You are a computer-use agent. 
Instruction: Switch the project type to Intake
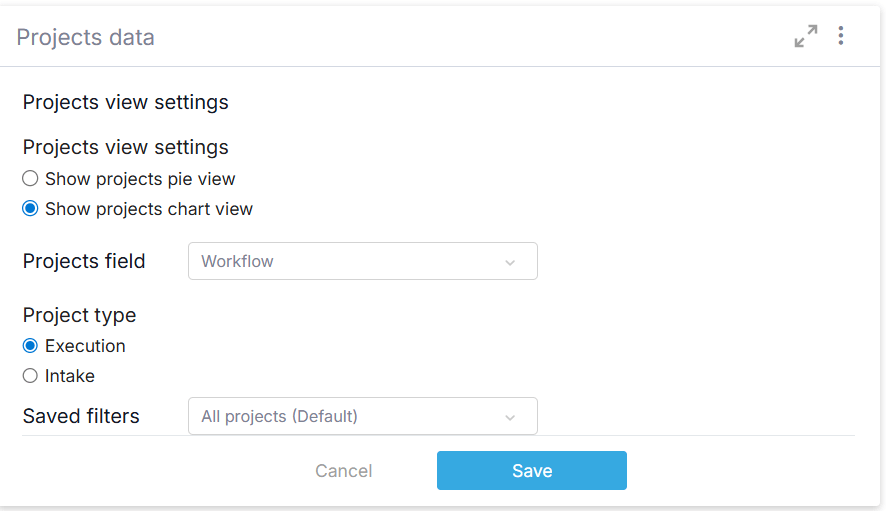30,376
